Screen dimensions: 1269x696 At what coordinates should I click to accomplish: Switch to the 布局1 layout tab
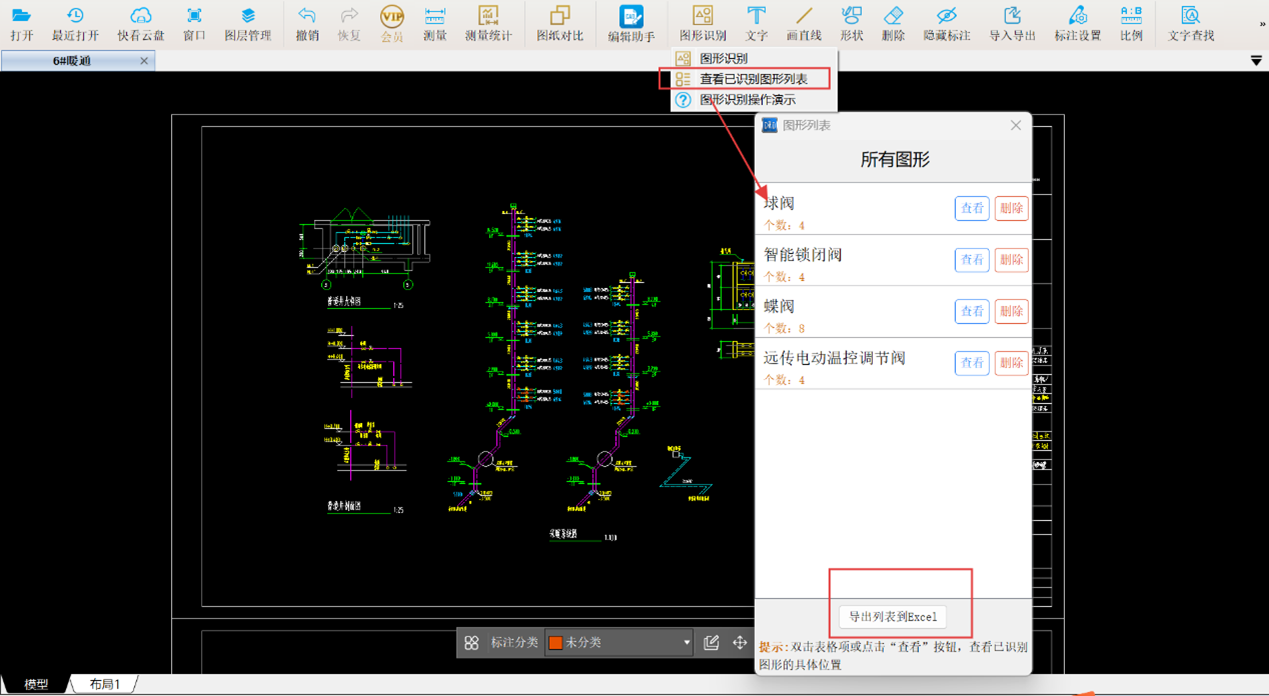(104, 685)
